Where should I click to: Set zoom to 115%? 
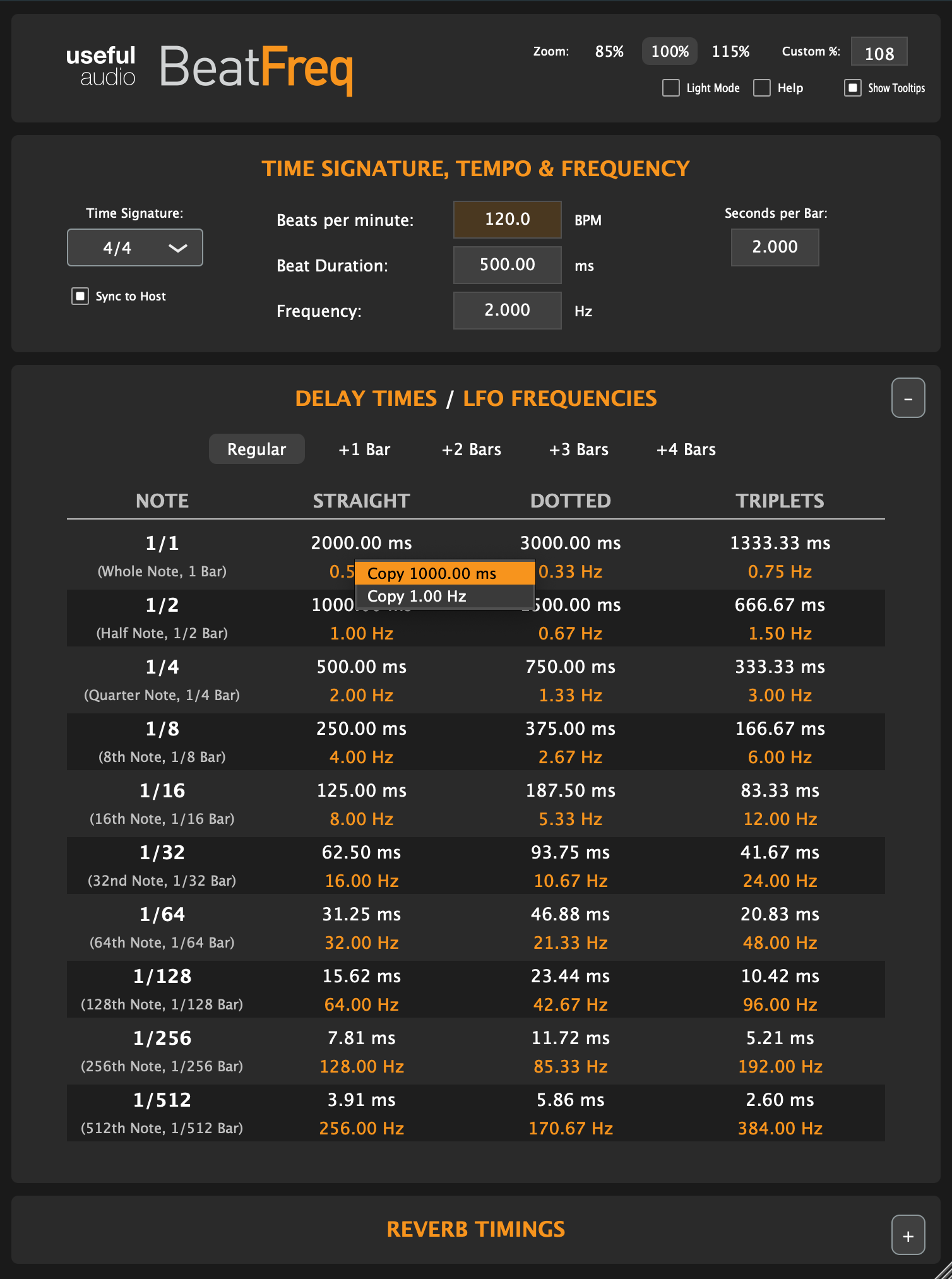[730, 51]
